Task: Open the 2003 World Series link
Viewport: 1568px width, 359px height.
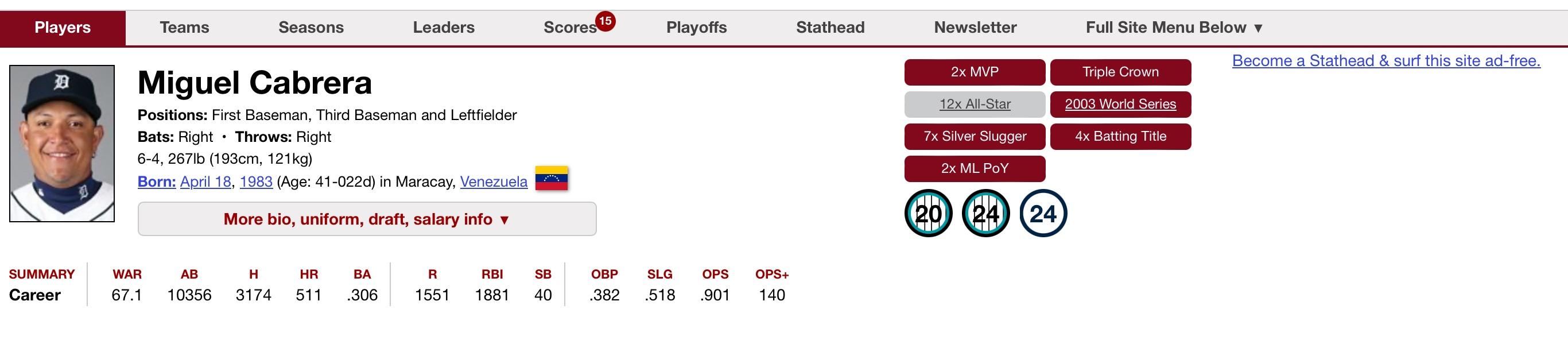Action: click(1120, 104)
